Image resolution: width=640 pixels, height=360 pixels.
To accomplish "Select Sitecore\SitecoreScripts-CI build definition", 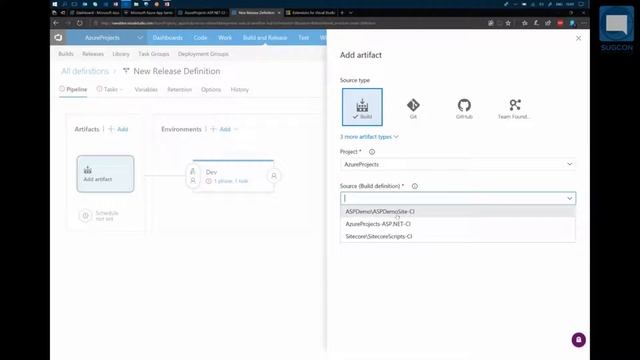I will tap(458, 236).
